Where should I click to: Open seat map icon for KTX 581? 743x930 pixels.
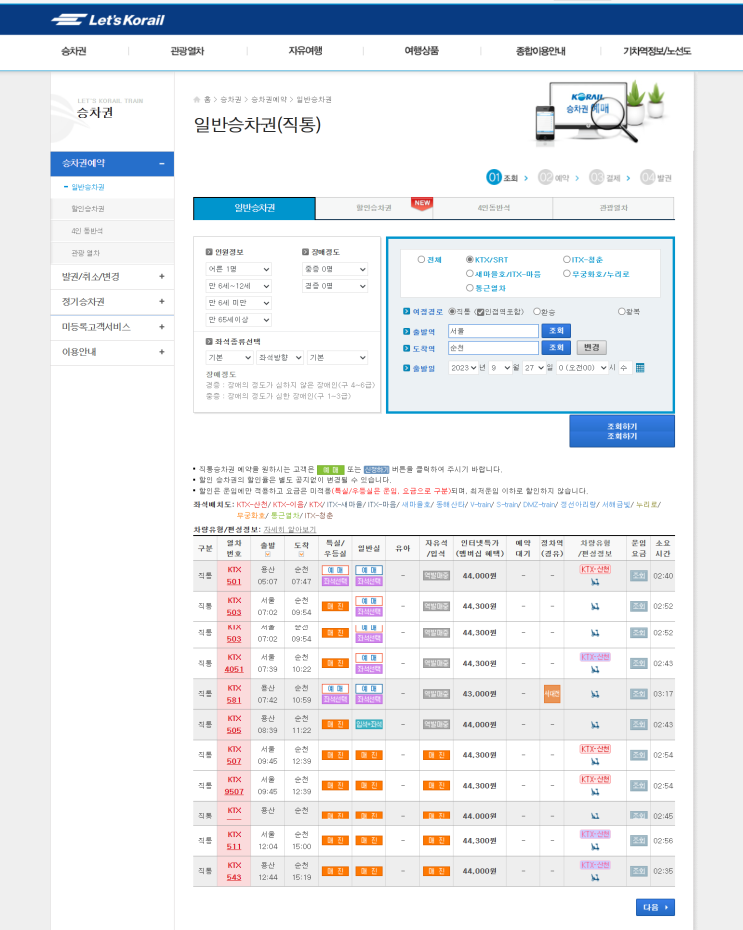pyautogui.click(x=595, y=694)
